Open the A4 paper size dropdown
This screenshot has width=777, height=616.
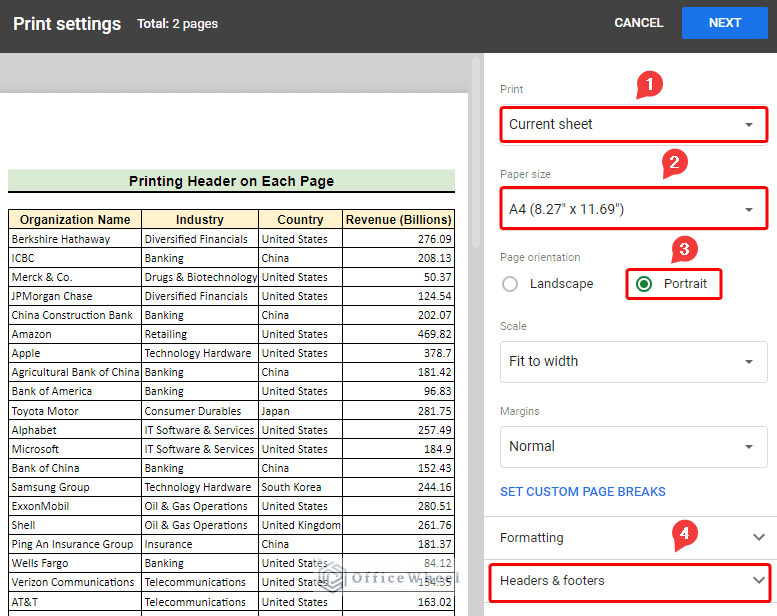pos(634,209)
